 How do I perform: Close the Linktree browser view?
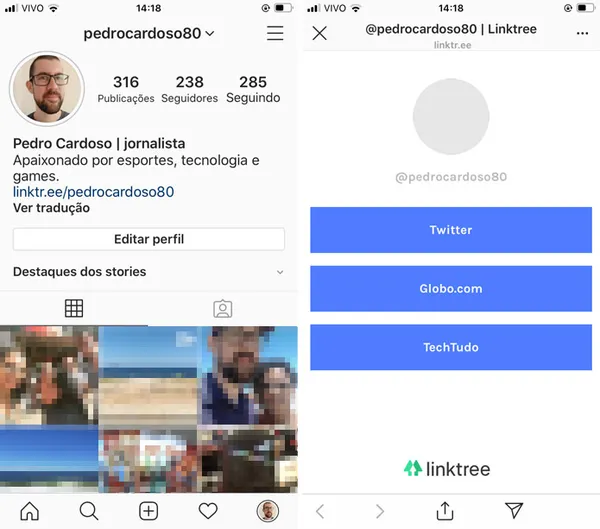tap(320, 33)
